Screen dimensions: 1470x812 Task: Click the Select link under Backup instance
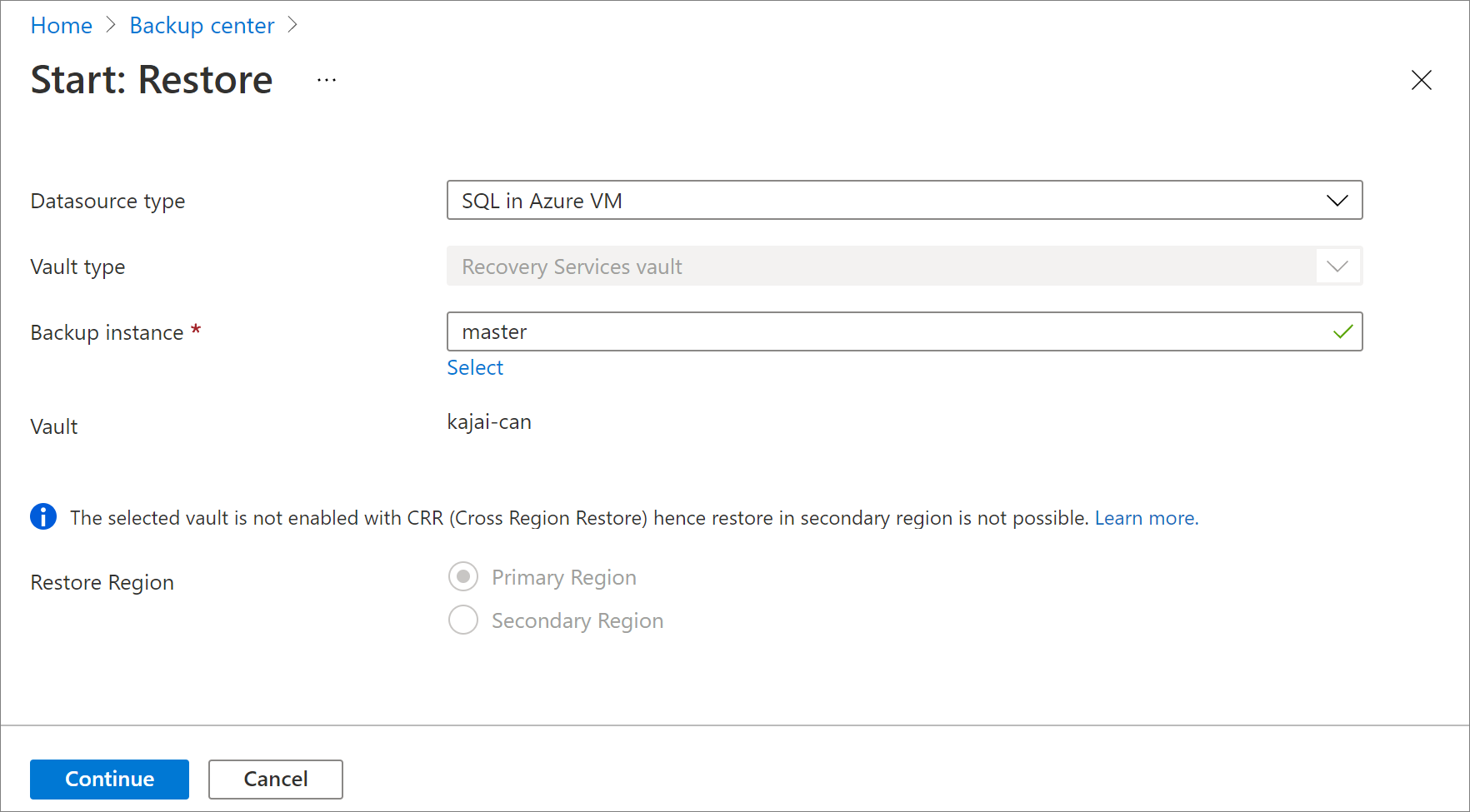[x=475, y=367]
